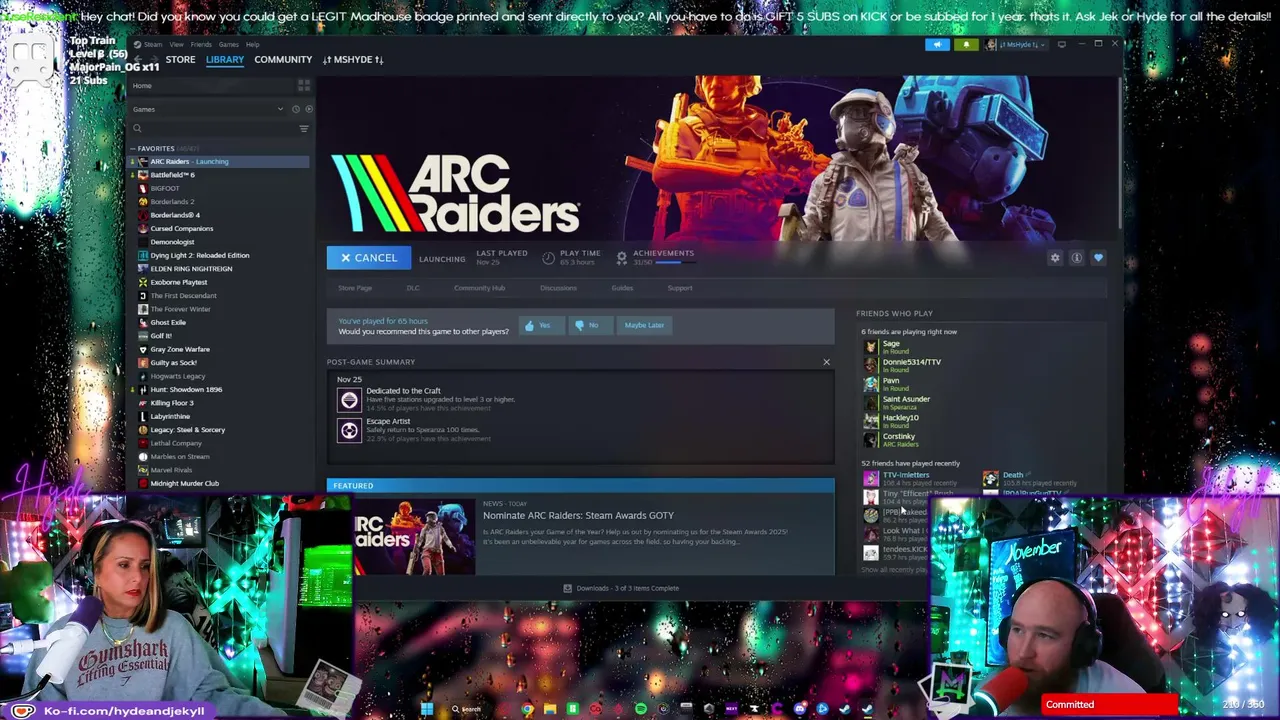Viewport: 1280px width, 720px height.
Task: Cancel the ARC Raiders launch
Action: [x=368, y=258]
